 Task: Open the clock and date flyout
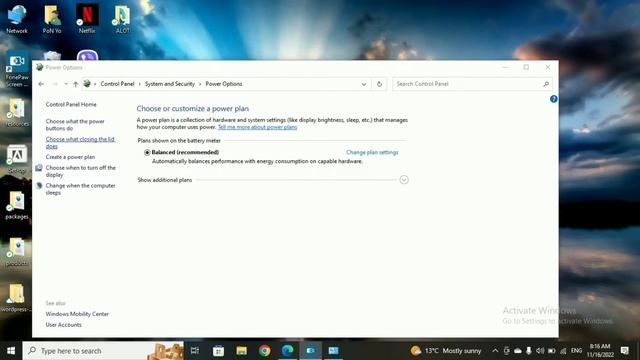click(600, 351)
